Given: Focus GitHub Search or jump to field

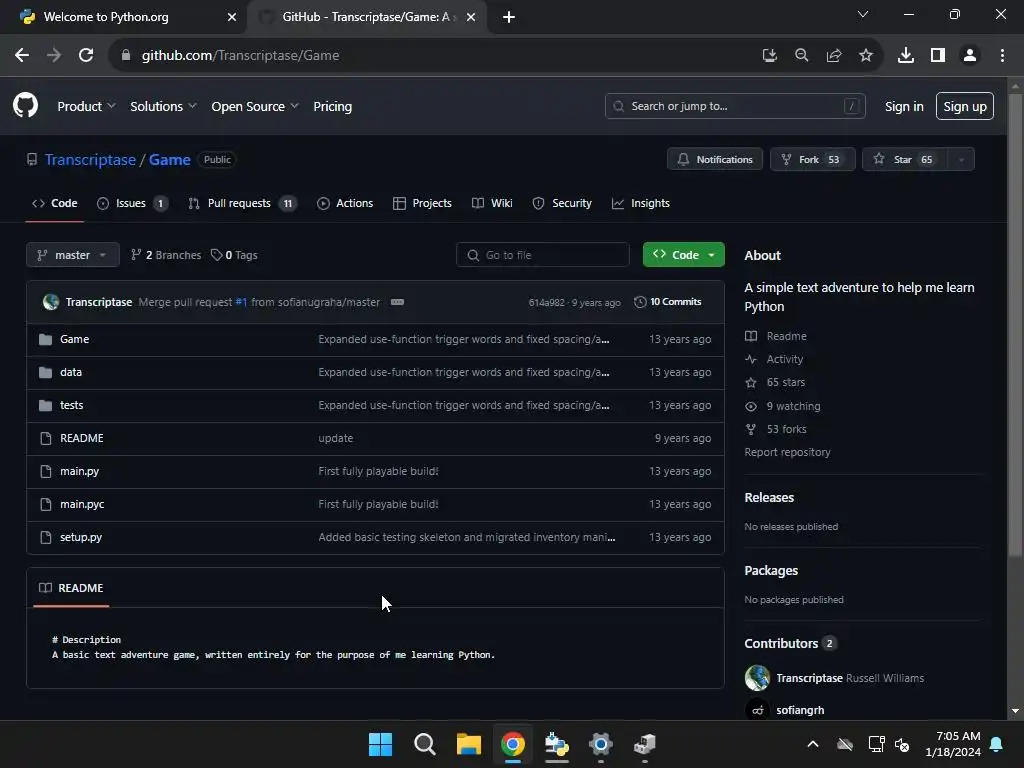Looking at the screenshot, I should tap(735, 106).
